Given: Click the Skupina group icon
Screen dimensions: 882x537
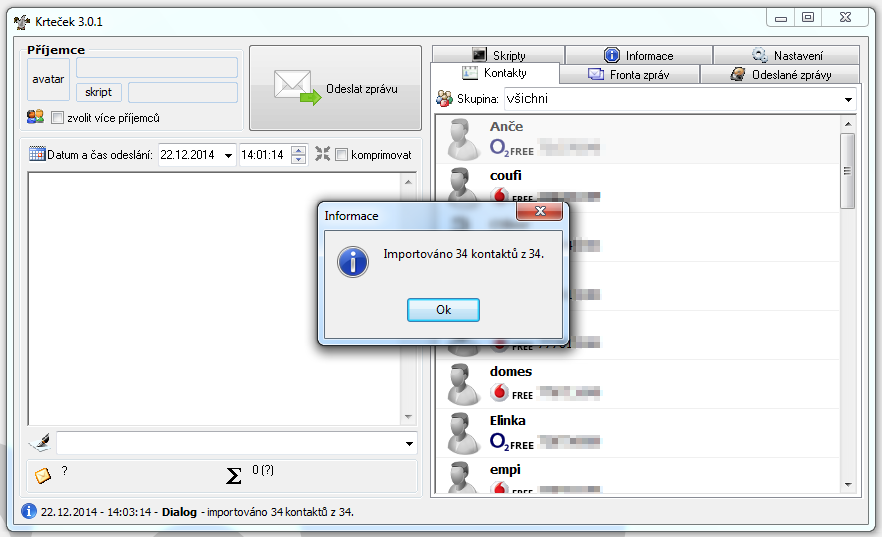Looking at the screenshot, I should tap(445, 99).
